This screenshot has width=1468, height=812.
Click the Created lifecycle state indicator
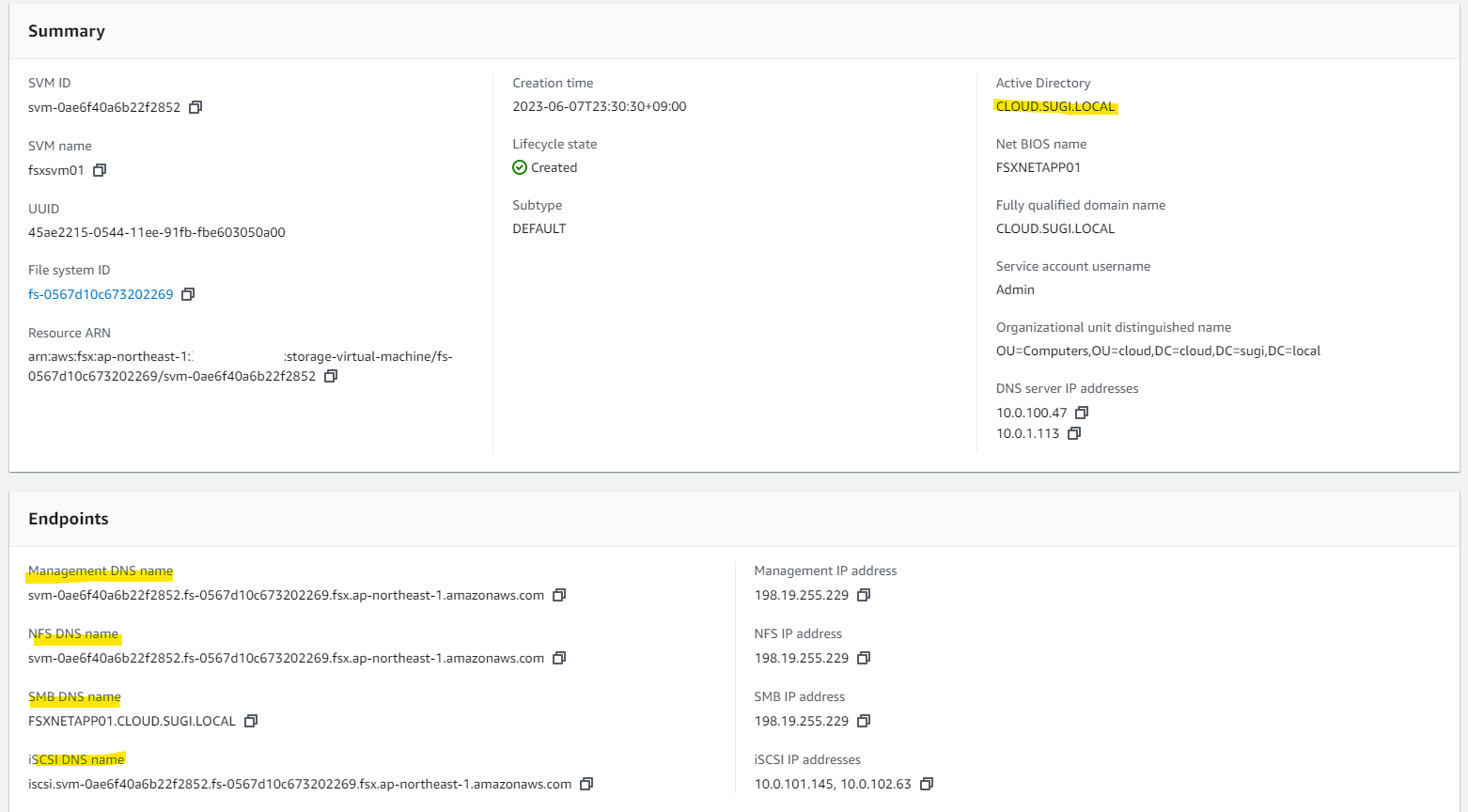545,167
